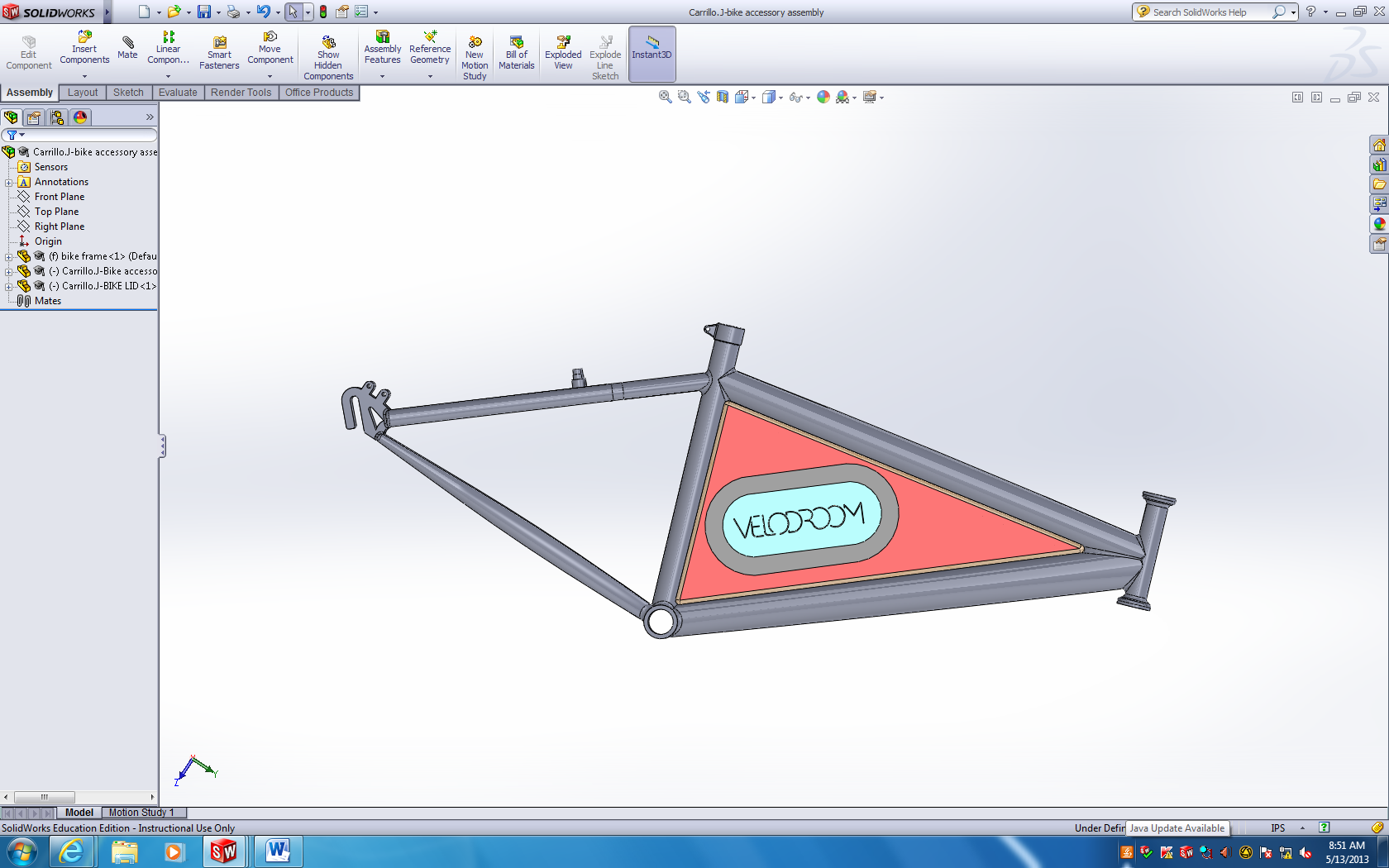Click the Open document icon
This screenshot has height=868, width=1389.
pyautogui.click(x=174, y=12)
